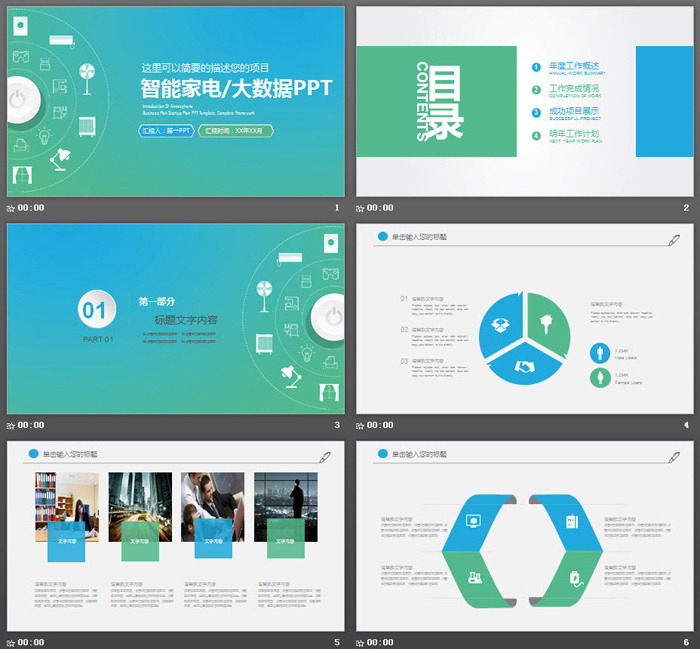Click the business meeting photo on slide 5
This screenshot has width=700, height=649.
tap(212, 507)
